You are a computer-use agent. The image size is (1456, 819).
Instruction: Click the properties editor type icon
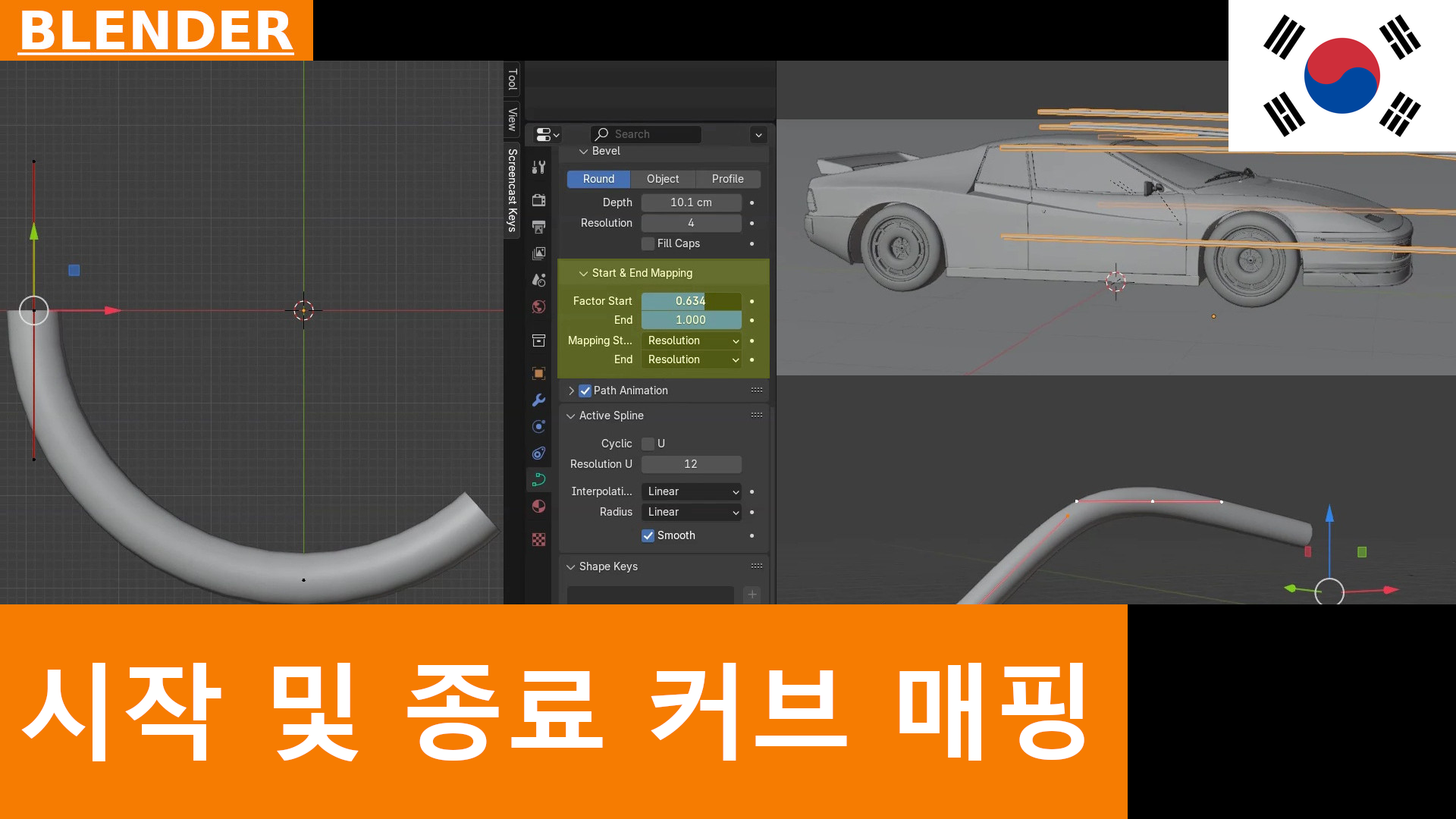click(x=548, y=134)
